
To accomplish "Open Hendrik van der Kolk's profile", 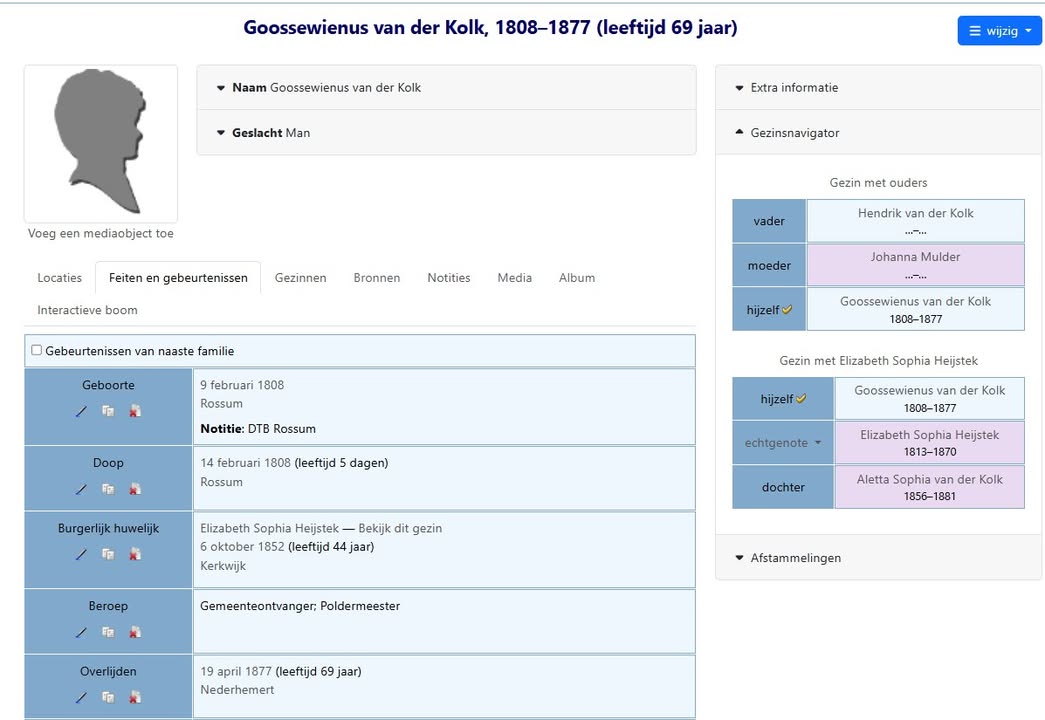I will coord(915,213).
